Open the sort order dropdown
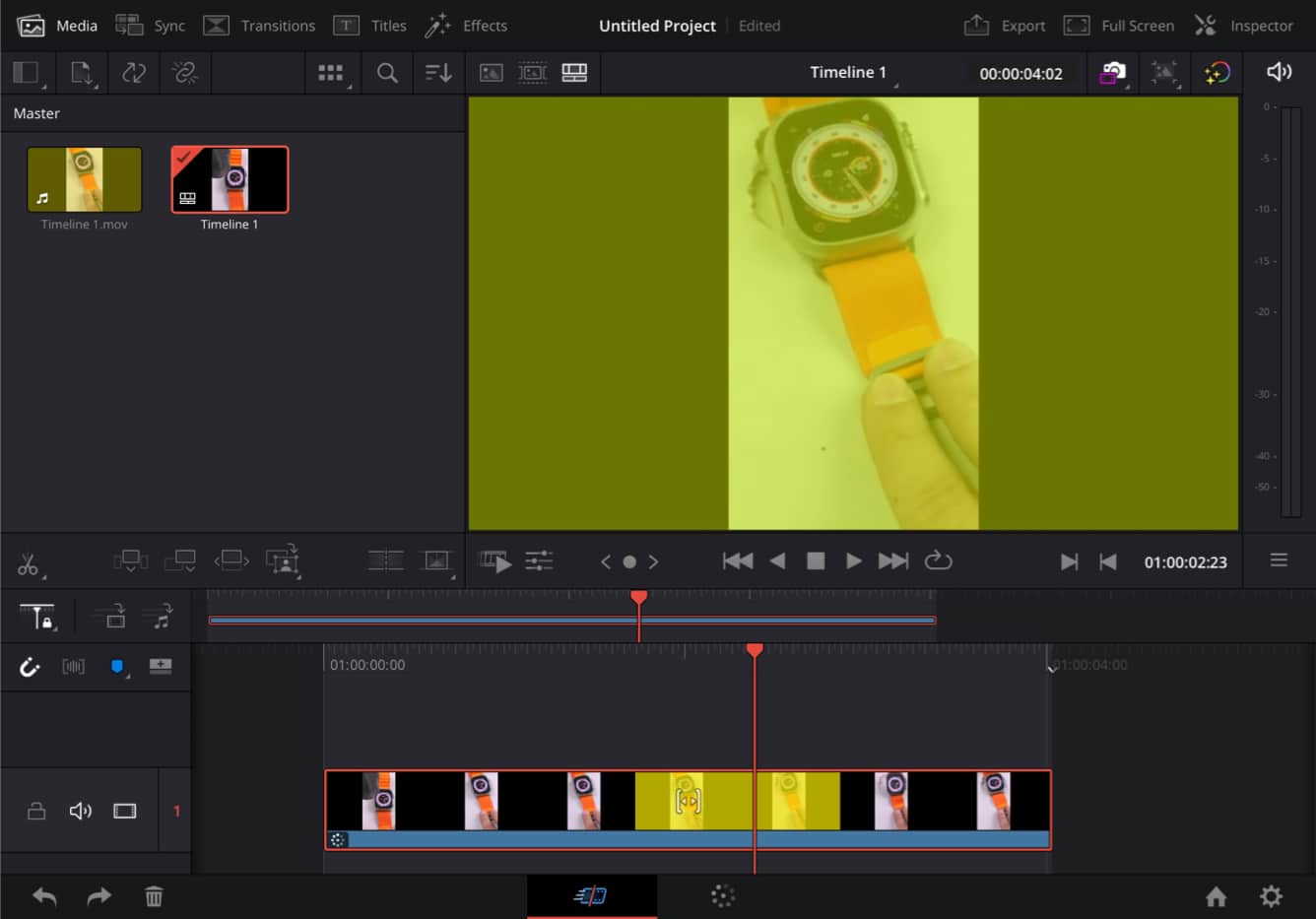1316x919 pixels. tap(437, 73)
